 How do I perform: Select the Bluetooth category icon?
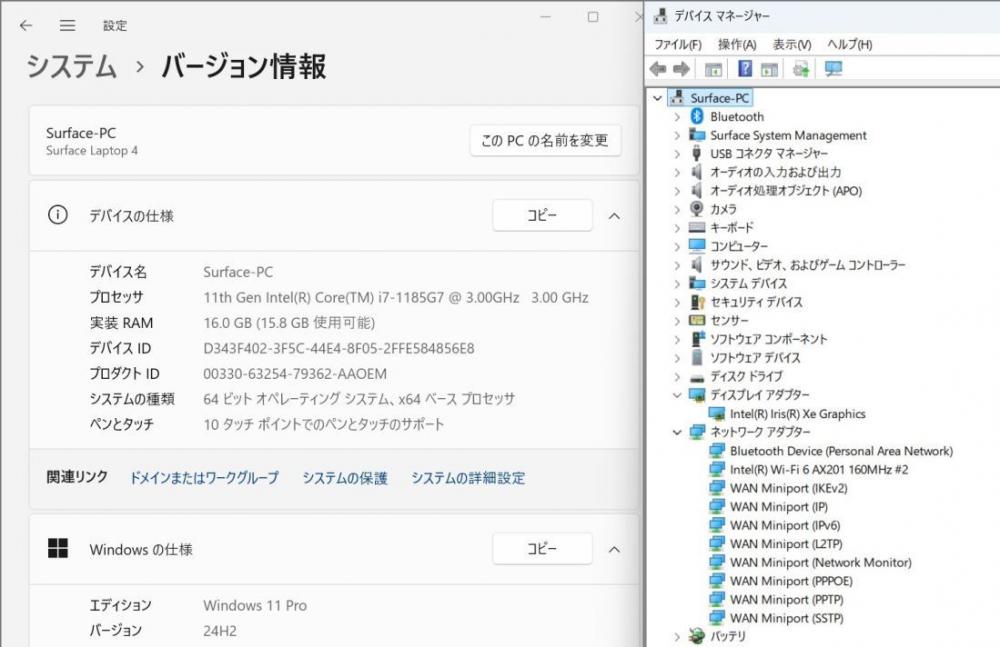coord(697,116)
